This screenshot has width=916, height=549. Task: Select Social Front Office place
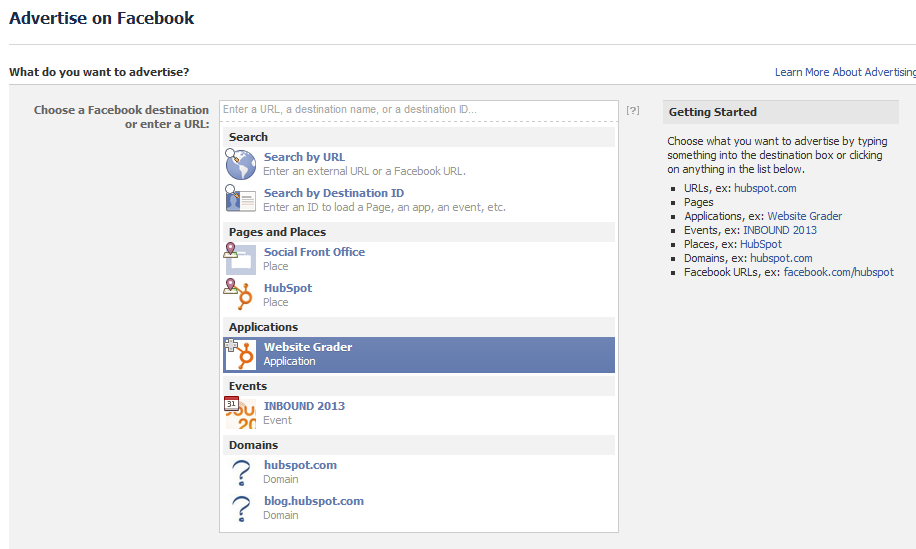pyautogui.click(x=419, y=259)
